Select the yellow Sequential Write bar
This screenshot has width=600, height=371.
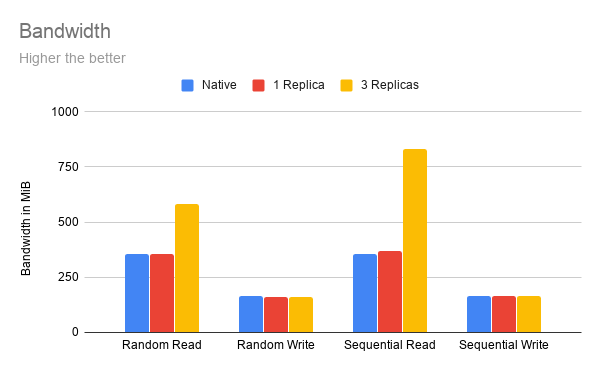[529, 314]
